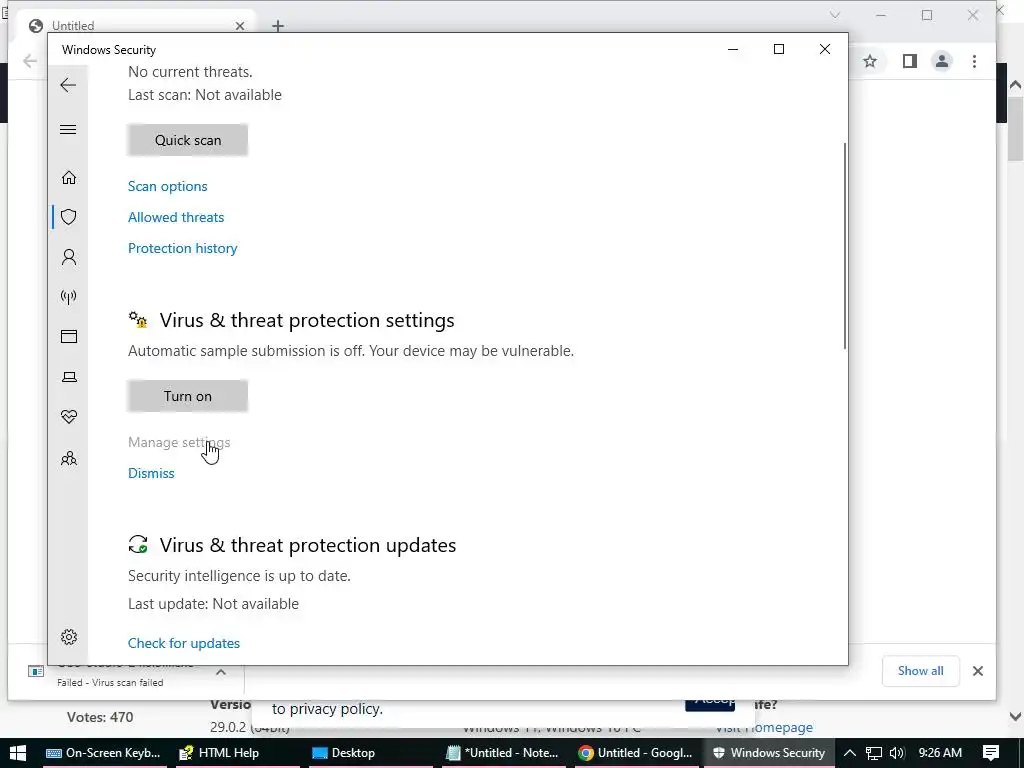Open the Windows Start menu
The height and width of the screenshot is (768, 1024).
[x=18, y=753]
